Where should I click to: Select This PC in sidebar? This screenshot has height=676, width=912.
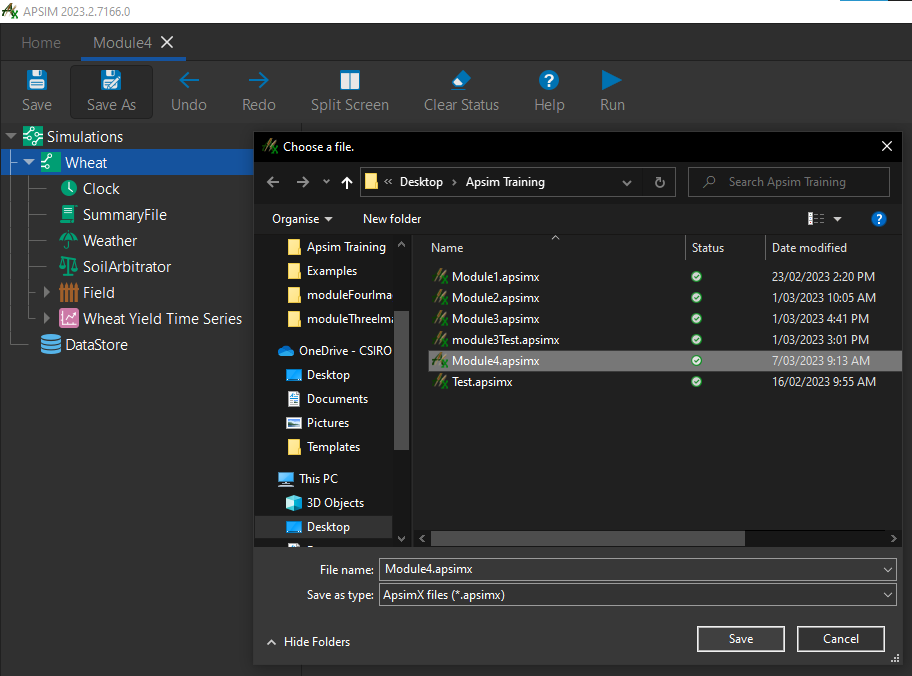tap(308, 479)
